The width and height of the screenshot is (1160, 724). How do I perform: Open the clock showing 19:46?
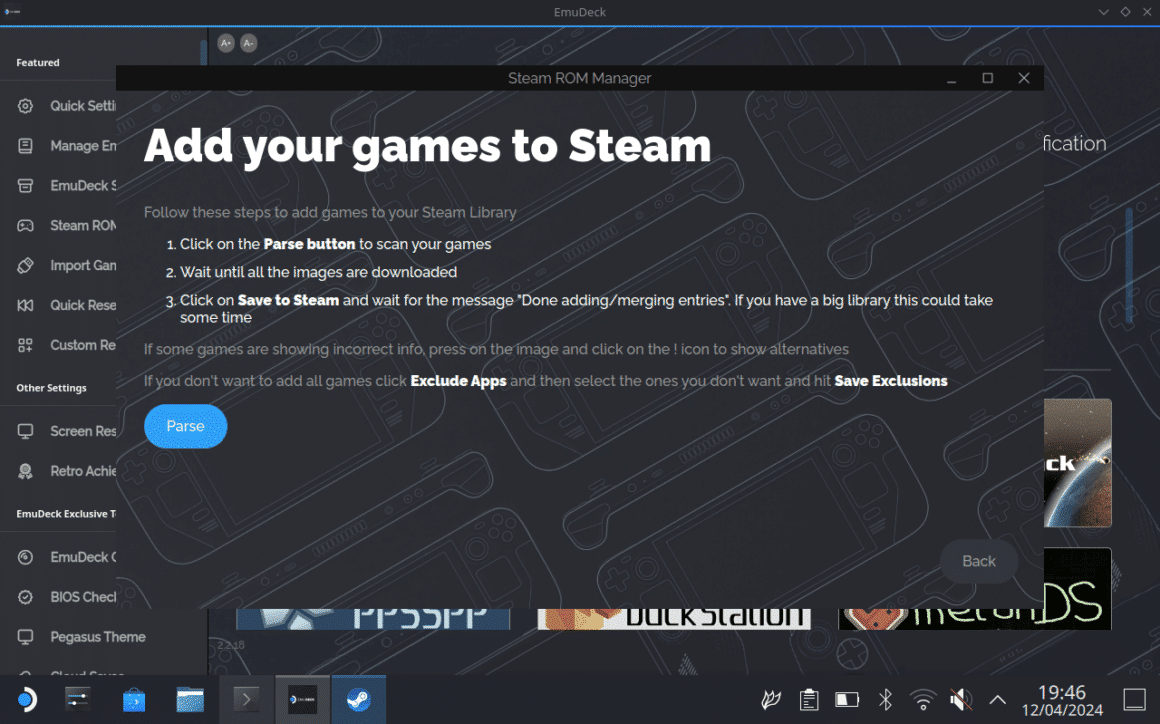click(x=1062, y=700)
